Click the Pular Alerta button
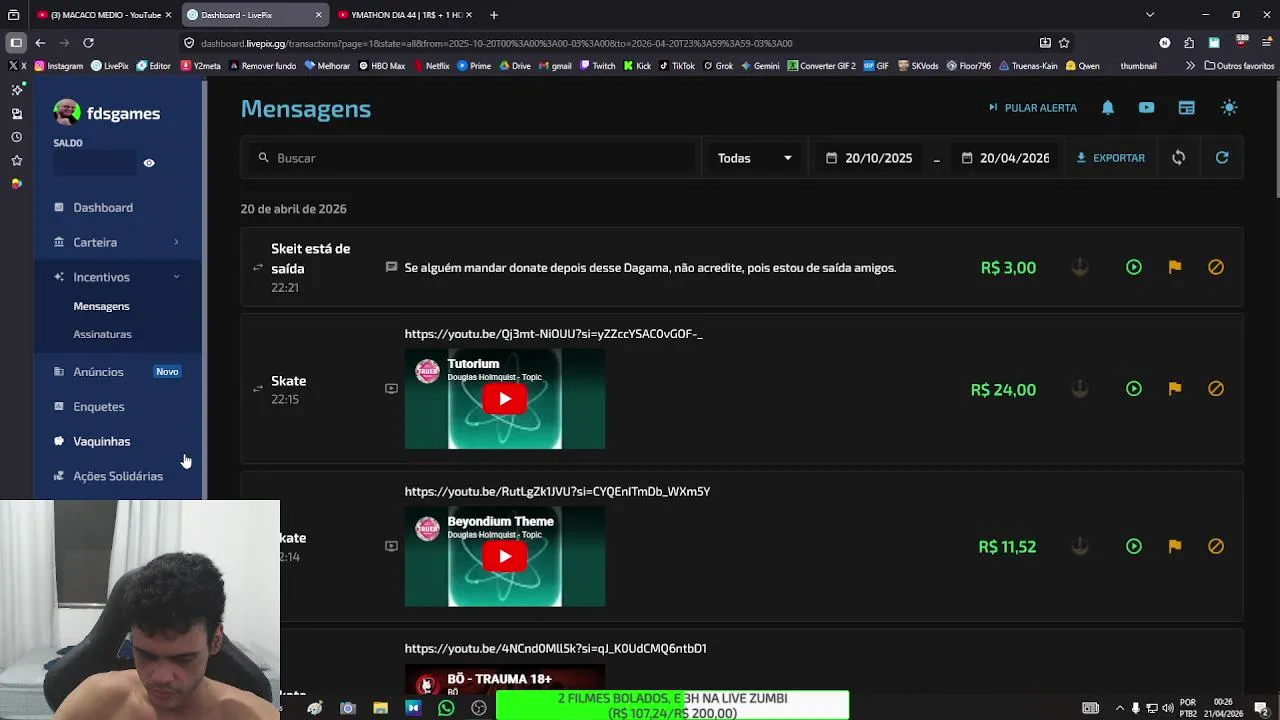Image resolution: width=1280 pixels, height=720 pixels. 1032,108
